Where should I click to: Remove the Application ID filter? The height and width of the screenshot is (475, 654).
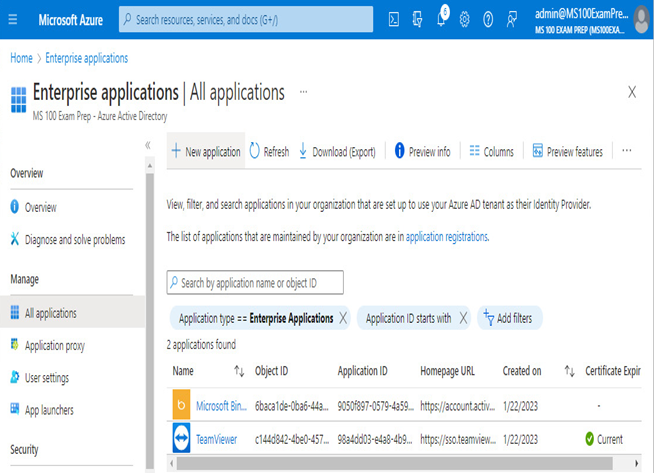pos(463,319)
